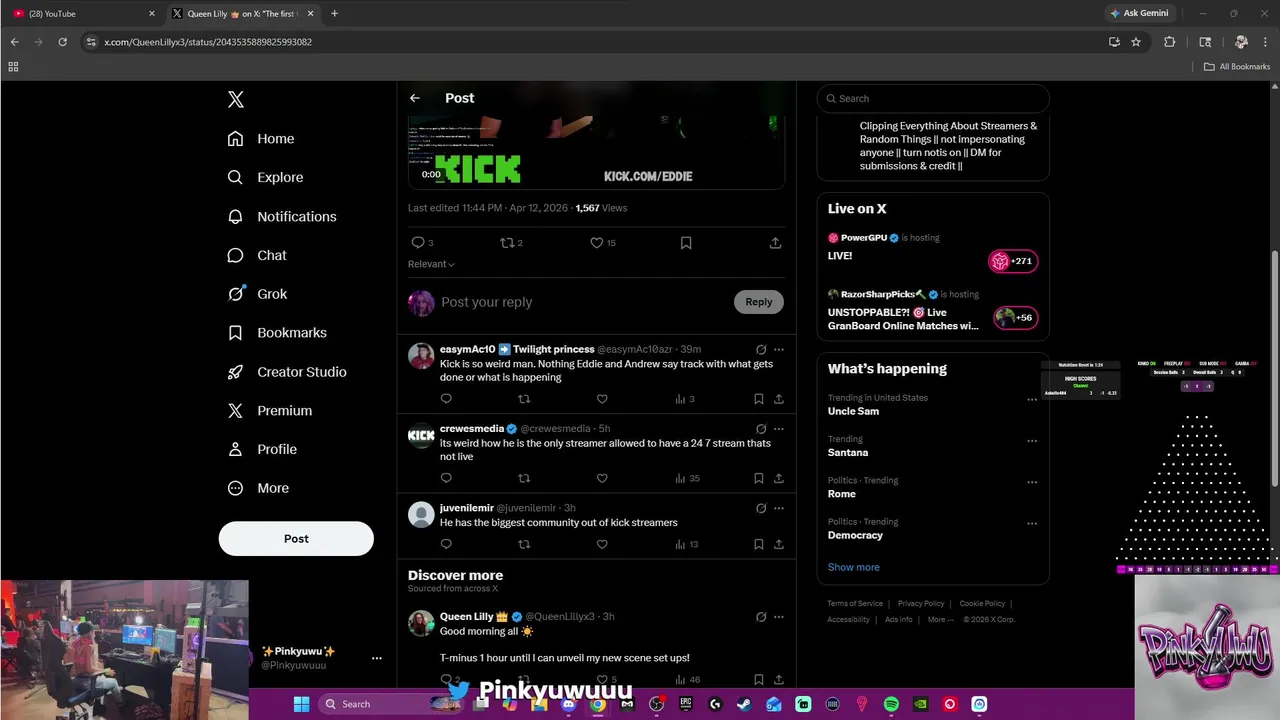The width and height of the screenshot is (1280, 720).
Task: Like juvenilemir's reply
Action: (602, 544)
